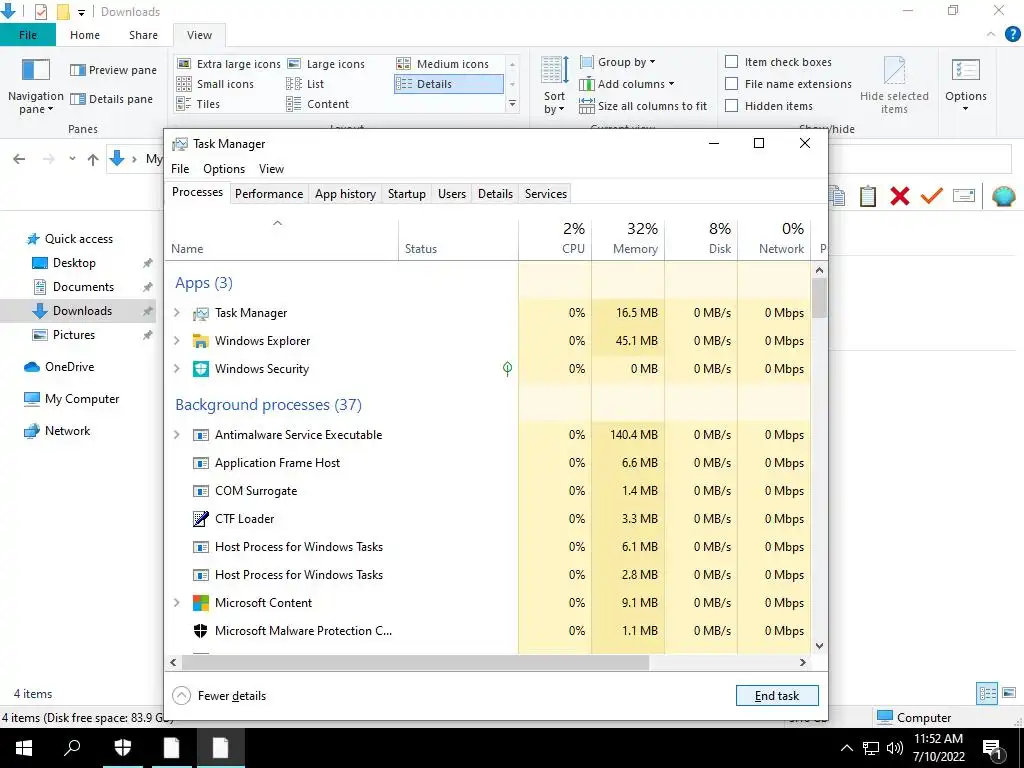This screenshot has width=1024, height=768.
Task: Sort processes by Memory column header
Action: coord(628,238)
